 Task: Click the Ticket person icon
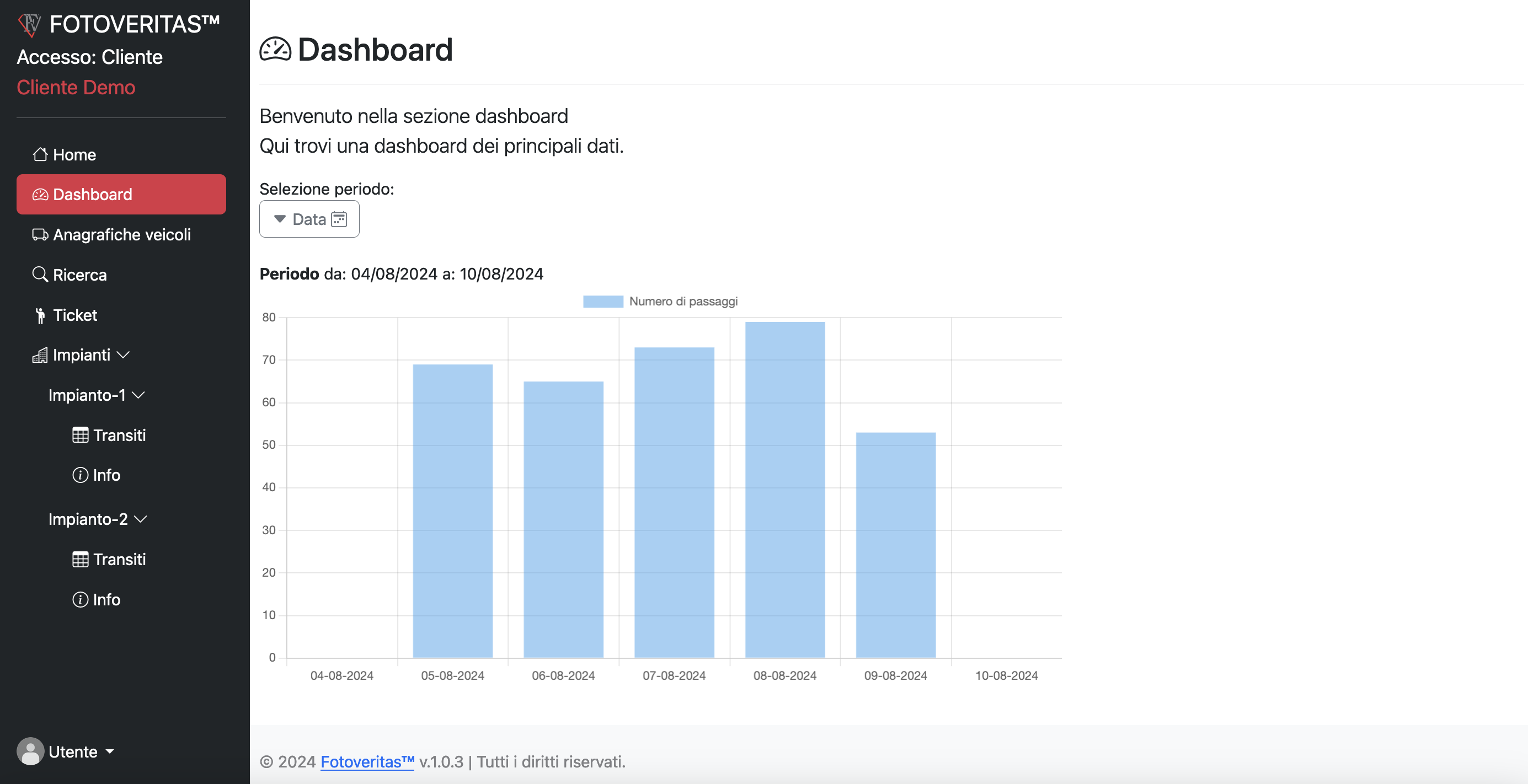tap(40, 315)
